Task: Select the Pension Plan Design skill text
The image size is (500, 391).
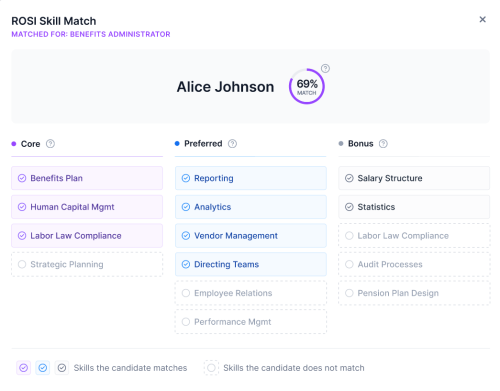Action: (398, 293)
